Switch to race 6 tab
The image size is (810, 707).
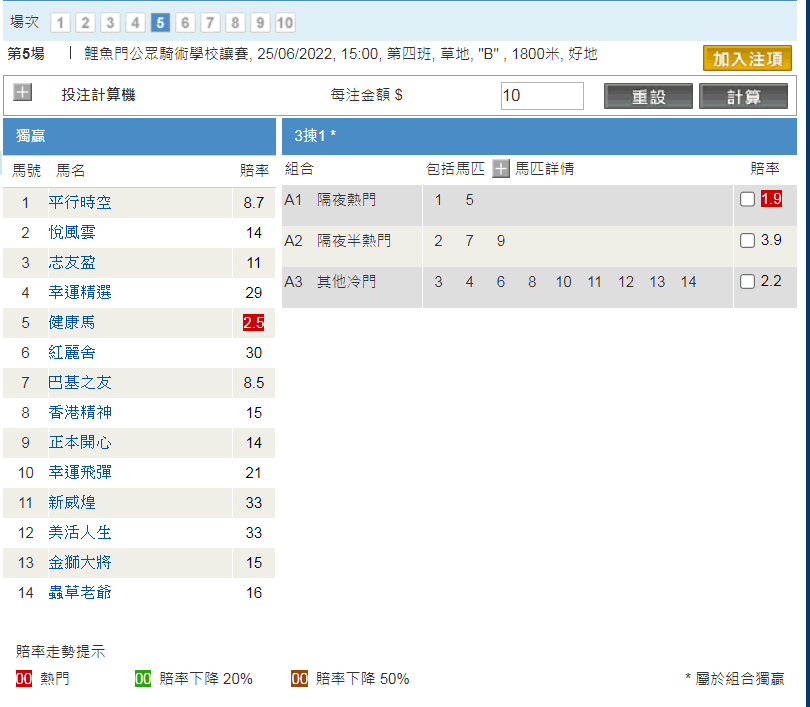coord(185,23)
